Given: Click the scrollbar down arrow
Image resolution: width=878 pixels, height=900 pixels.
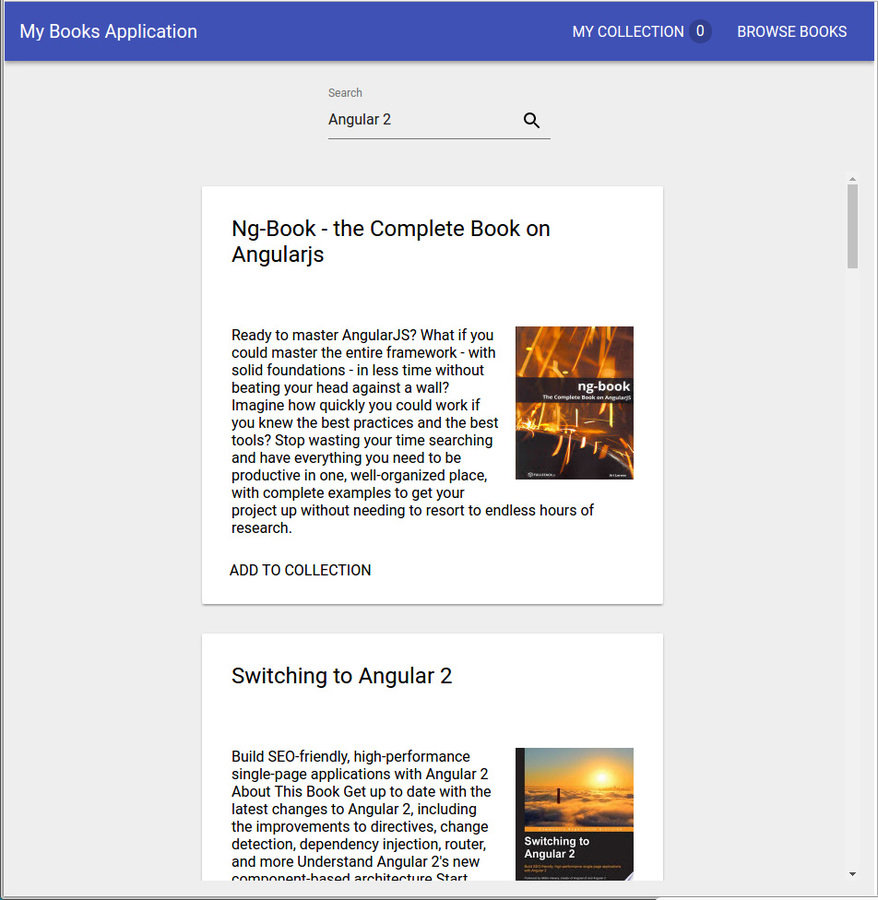Looking at the screenshot, I should [x=852, y=874].
